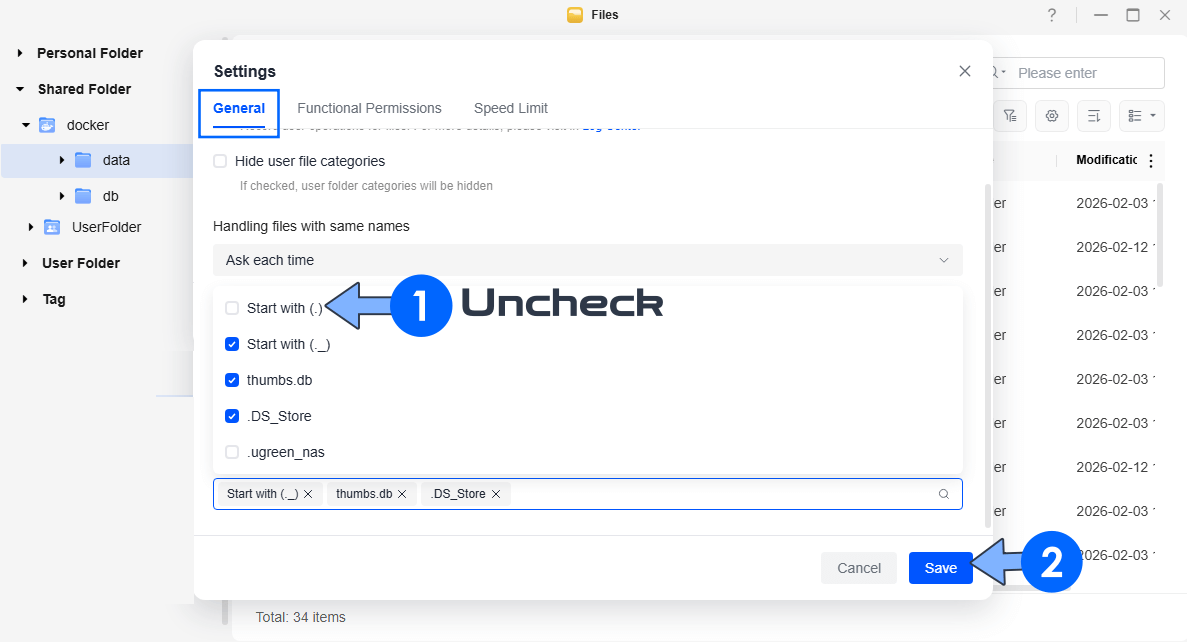This screenshot has height=642, width=1187.
Task: Expand the Personal Folder tree node
Action: tap(20, 53)
